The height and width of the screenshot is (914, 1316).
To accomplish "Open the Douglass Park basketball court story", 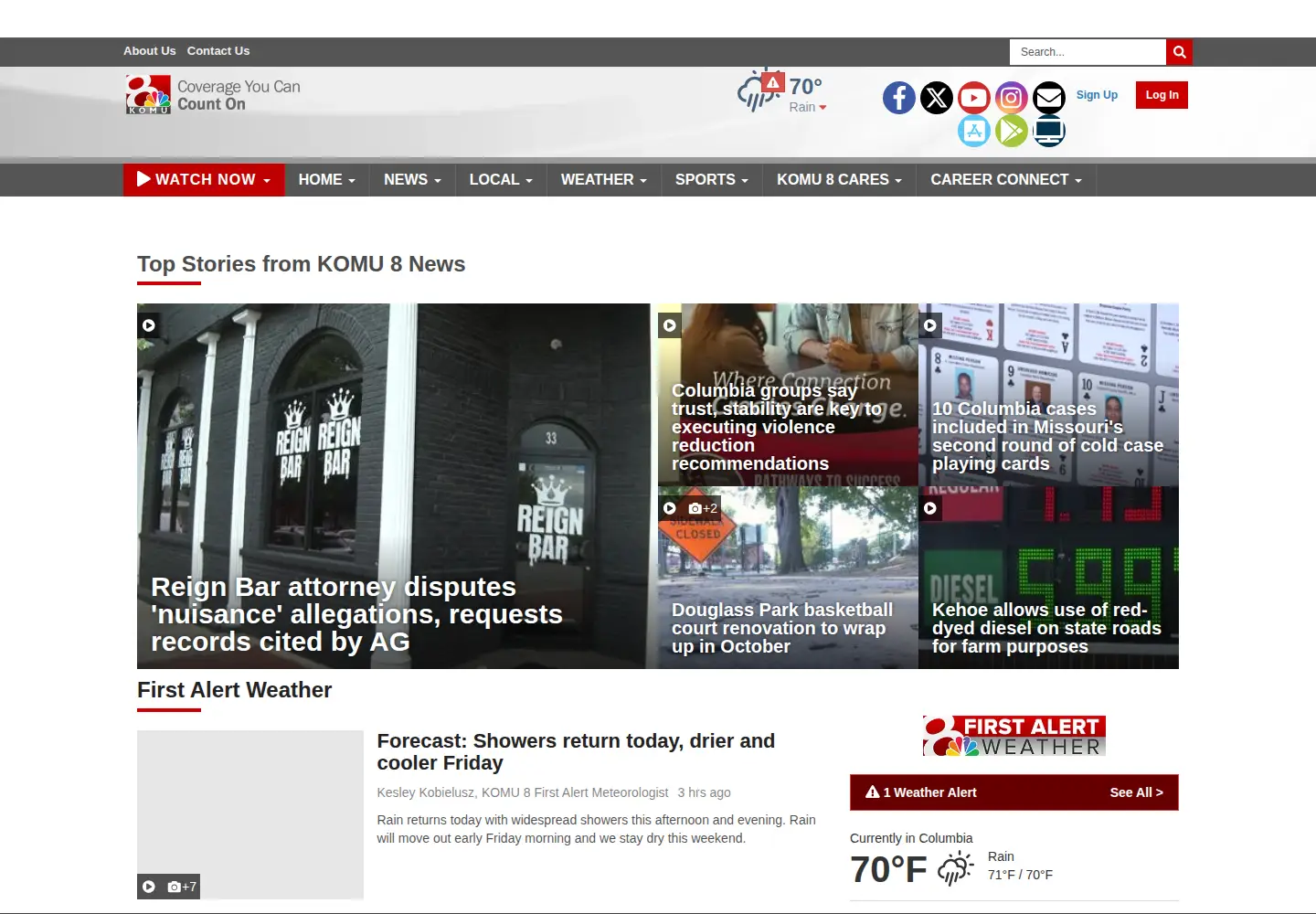I will pos(782,628).
